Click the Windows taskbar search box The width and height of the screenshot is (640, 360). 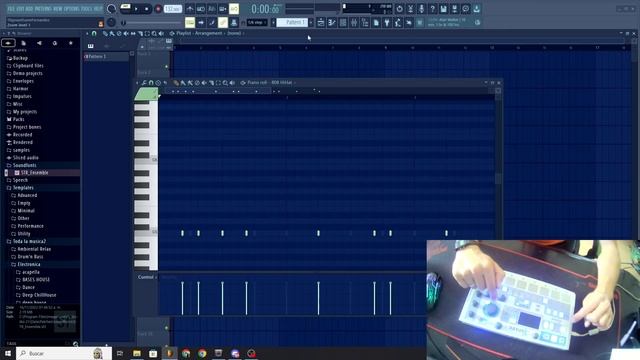[64, 353]
